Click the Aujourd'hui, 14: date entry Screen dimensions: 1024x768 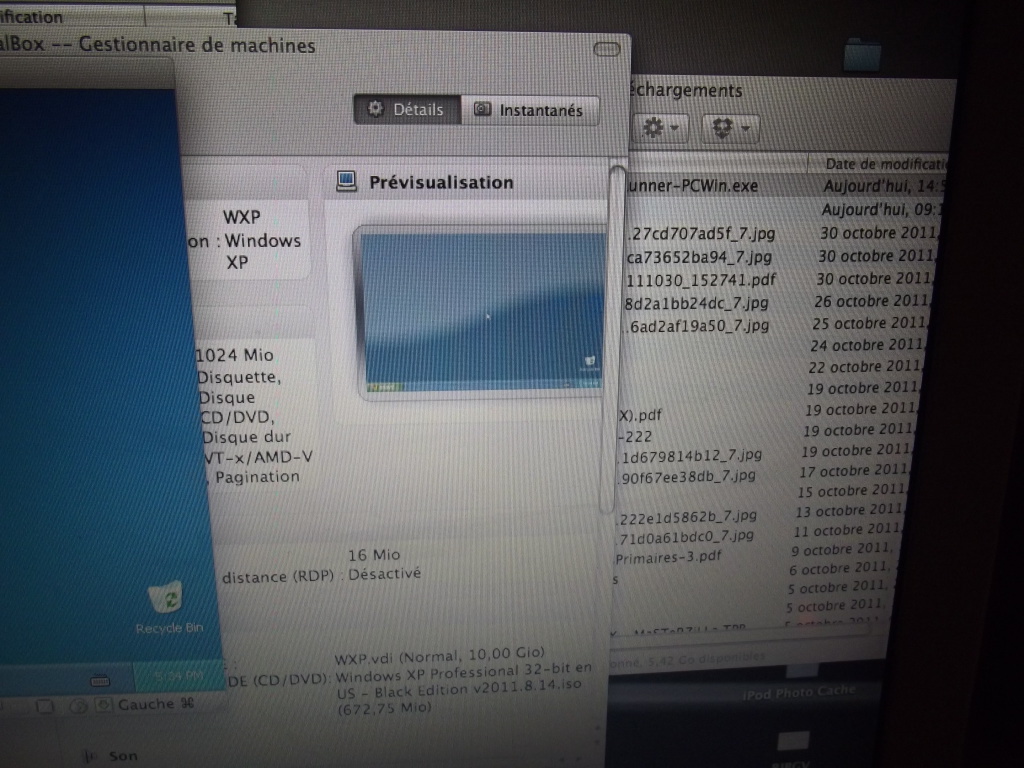[x=883, y=186]
